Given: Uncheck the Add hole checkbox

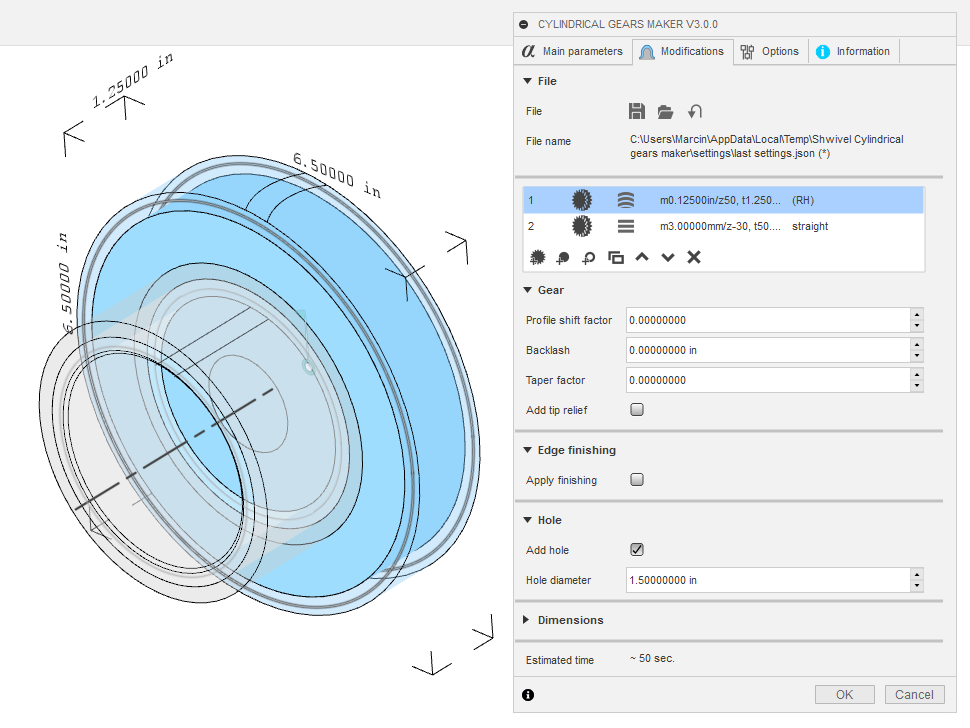Looking at the screenshot, I should 637,549.
